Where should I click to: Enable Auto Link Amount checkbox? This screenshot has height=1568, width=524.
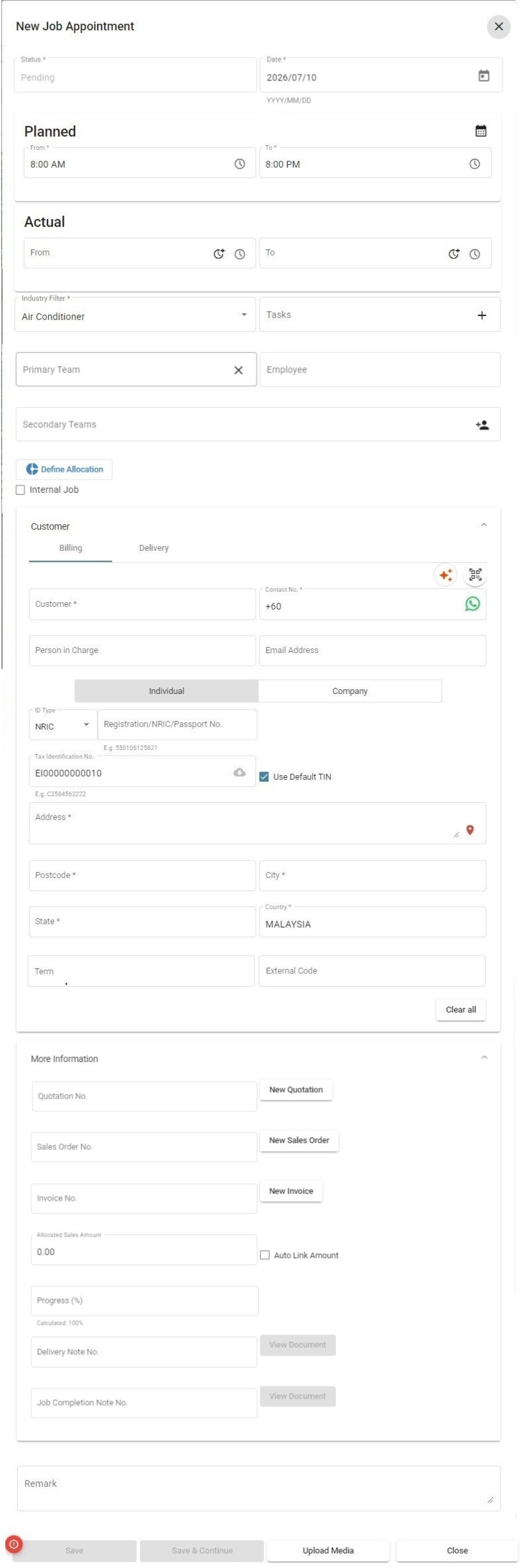pos(265,1255)
